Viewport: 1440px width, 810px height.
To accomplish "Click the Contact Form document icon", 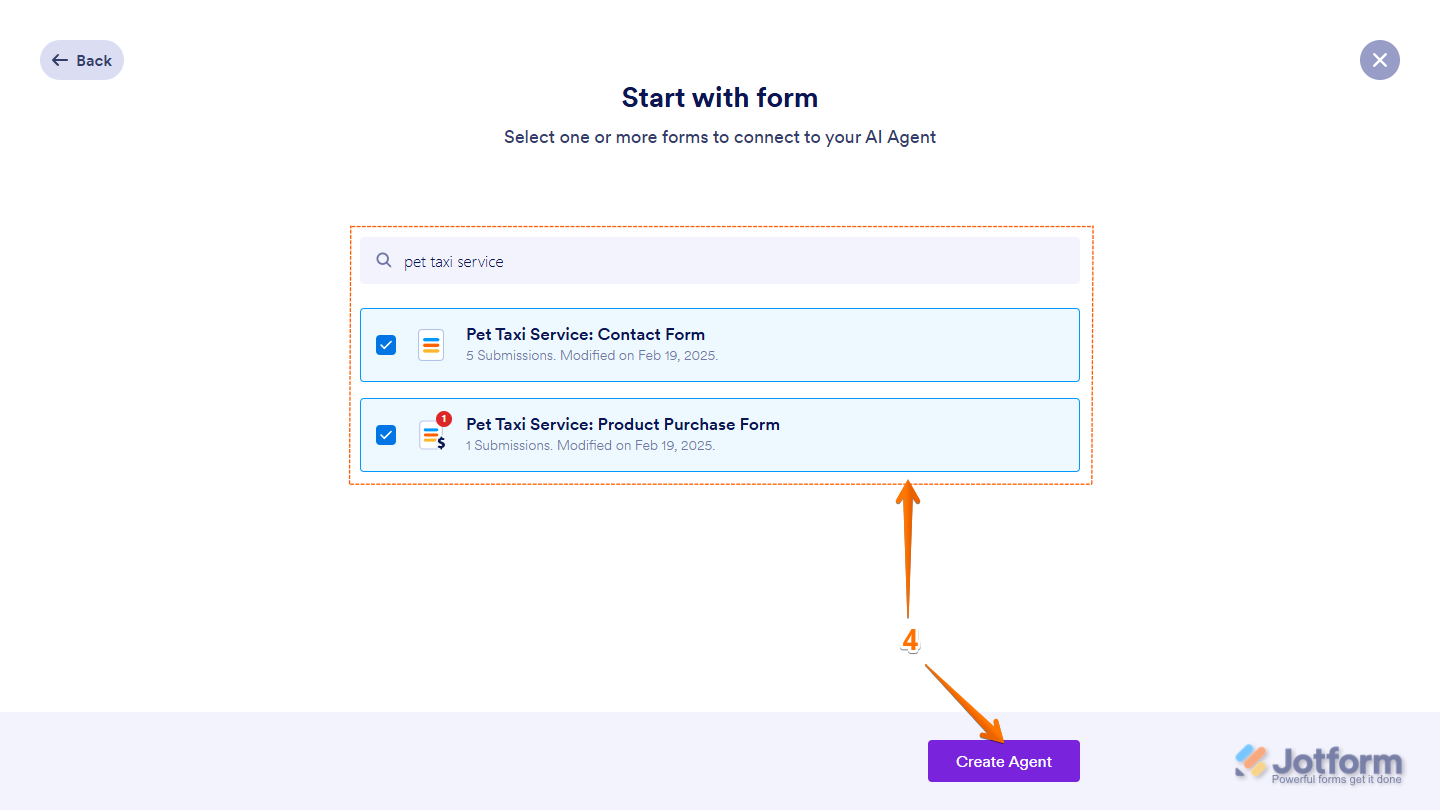I will pyautogui.click(x=431, y=345).
